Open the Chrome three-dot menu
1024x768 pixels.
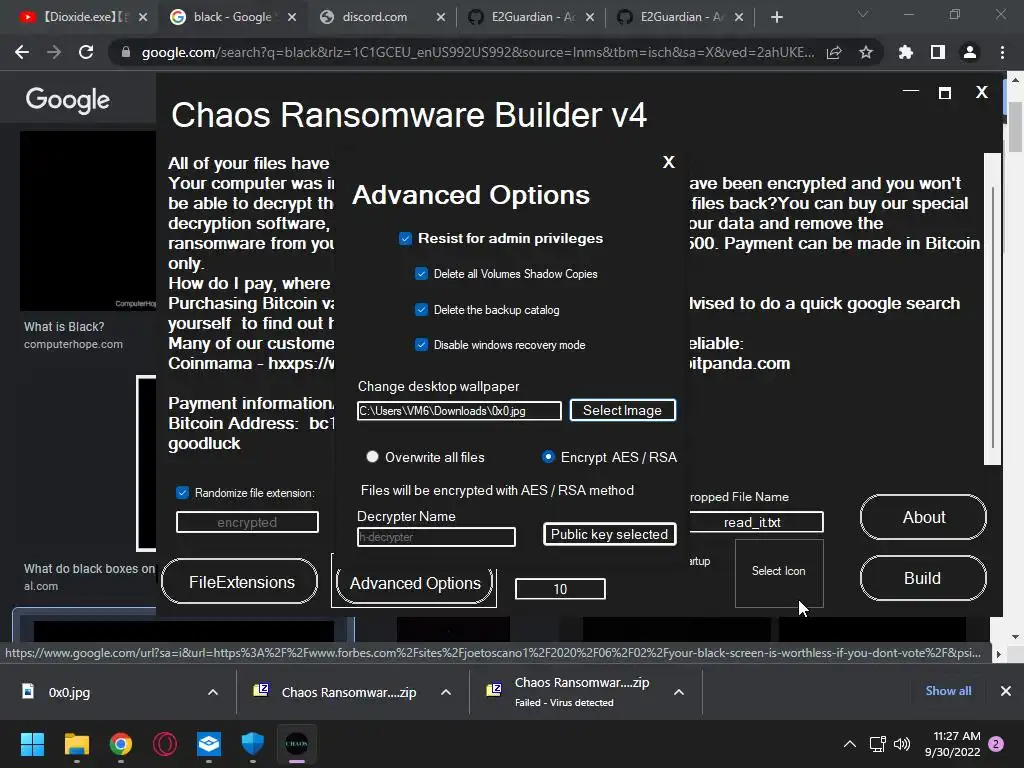[1002, 52]
